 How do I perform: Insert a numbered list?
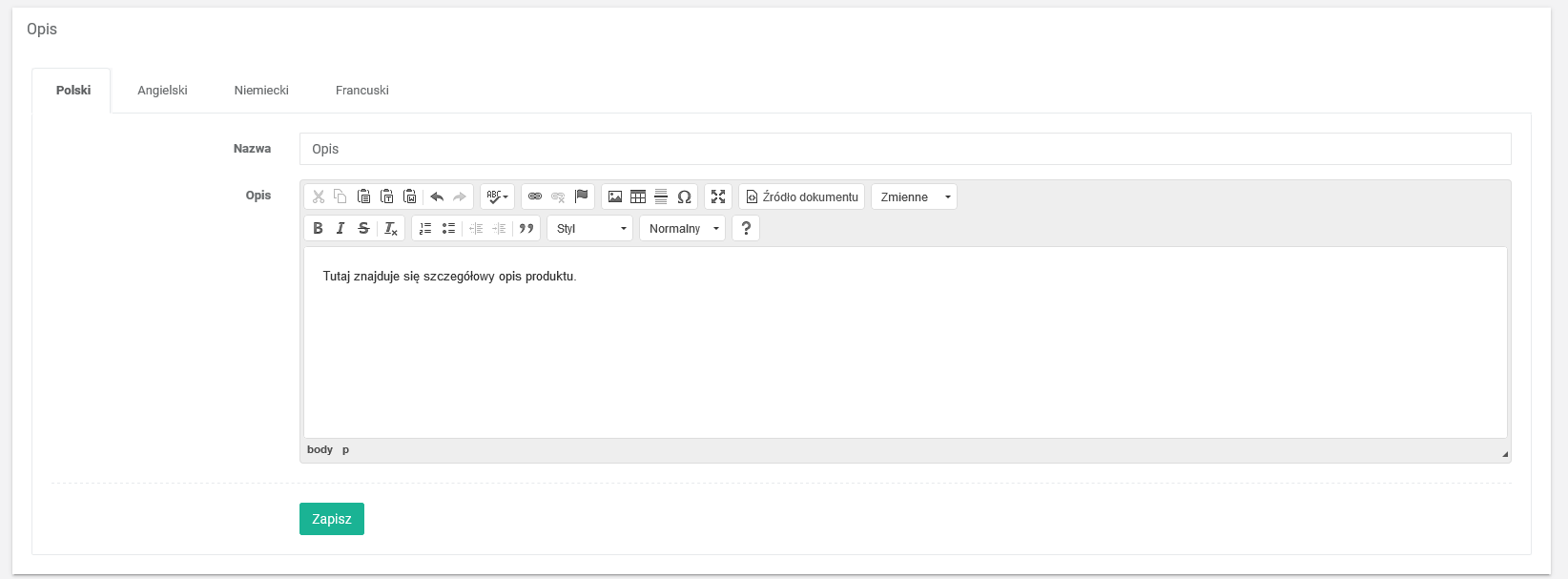tap(425, 228)
